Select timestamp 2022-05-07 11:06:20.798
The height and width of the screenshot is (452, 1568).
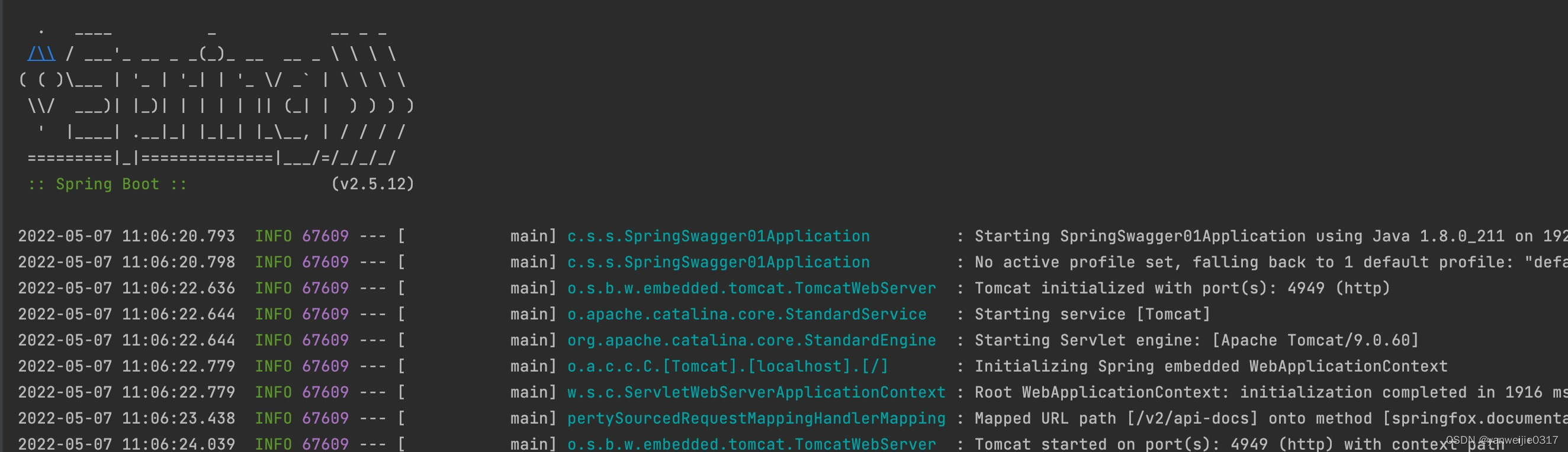[x=127, y=262]
